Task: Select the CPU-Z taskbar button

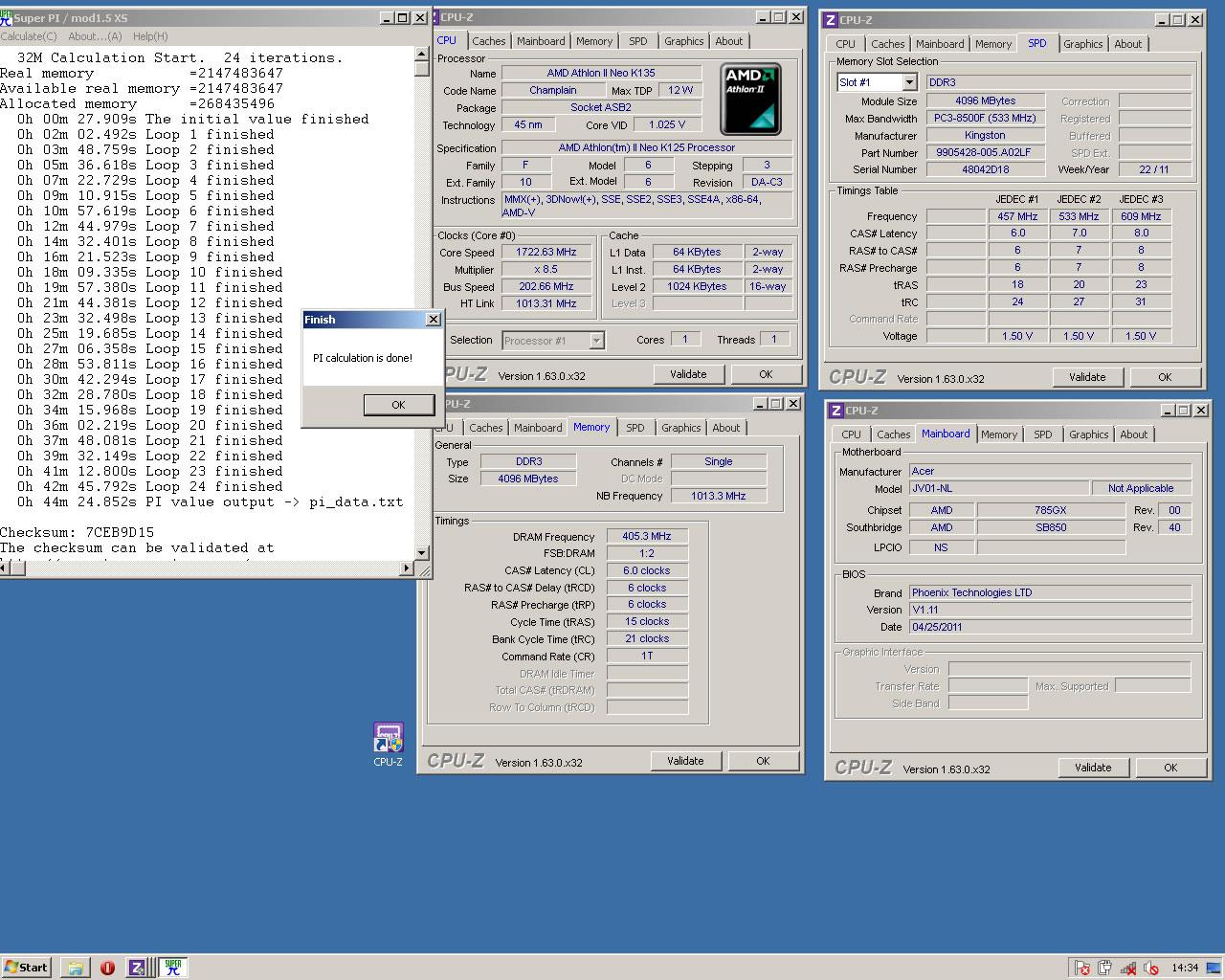Action: coord(137,967)
